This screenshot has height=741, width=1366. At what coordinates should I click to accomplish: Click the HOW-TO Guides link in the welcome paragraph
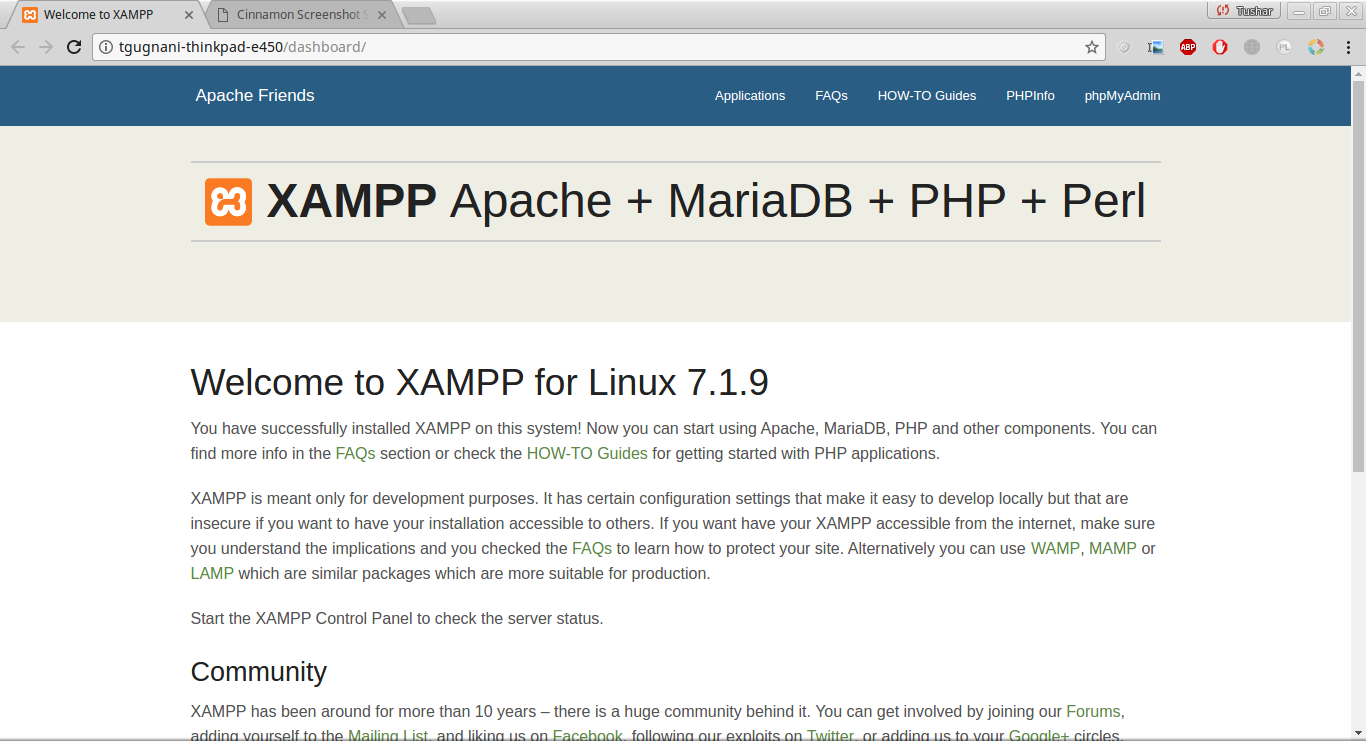pos(587,453)
